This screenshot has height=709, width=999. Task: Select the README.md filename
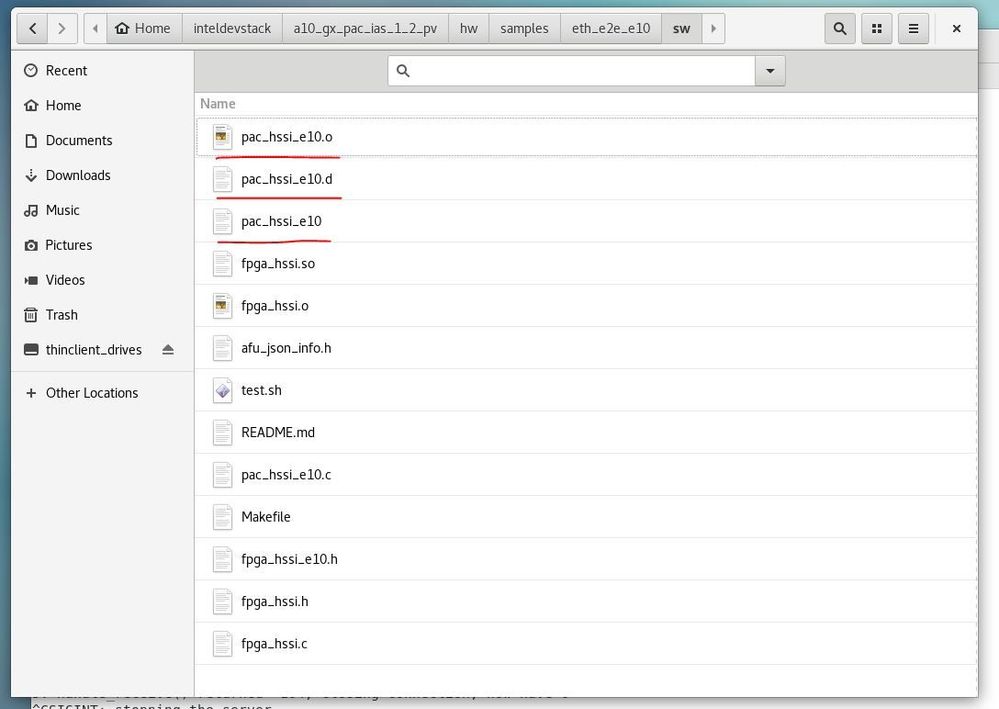coord(278,433)
